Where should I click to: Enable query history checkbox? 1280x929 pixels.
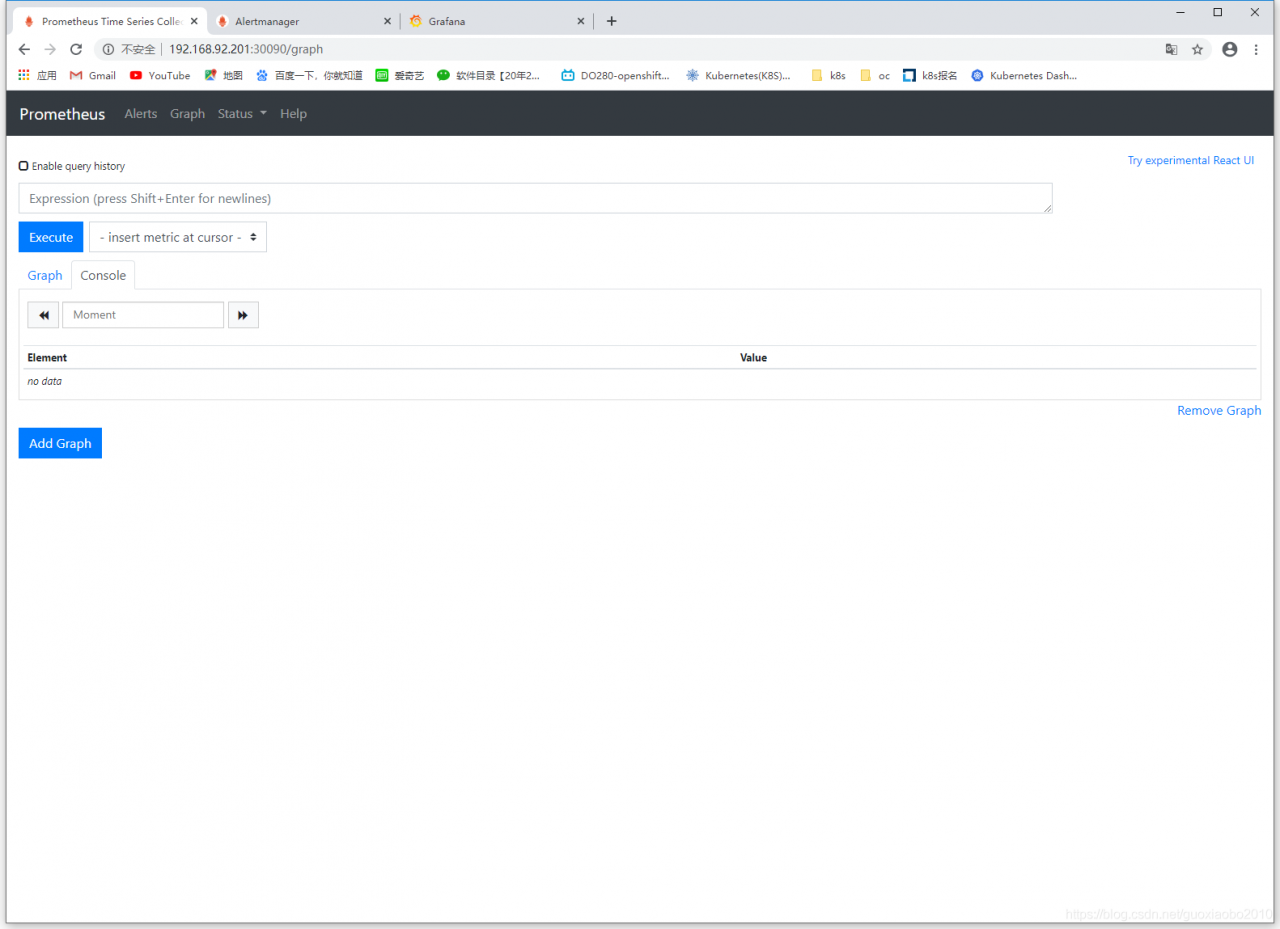pyautogui.click(x=23, y=166)
